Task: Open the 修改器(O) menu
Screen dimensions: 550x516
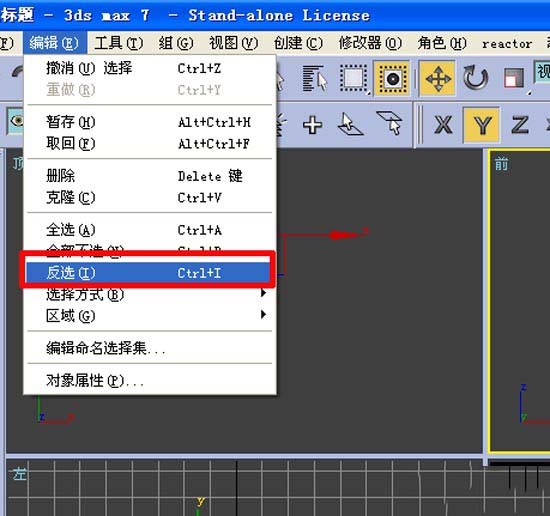Action: (x=370, y=43)
